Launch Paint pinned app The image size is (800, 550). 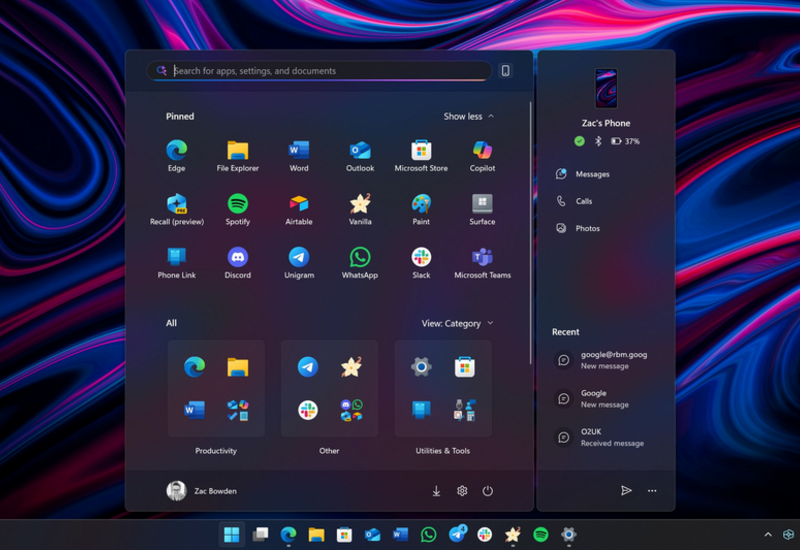(421, 209)
